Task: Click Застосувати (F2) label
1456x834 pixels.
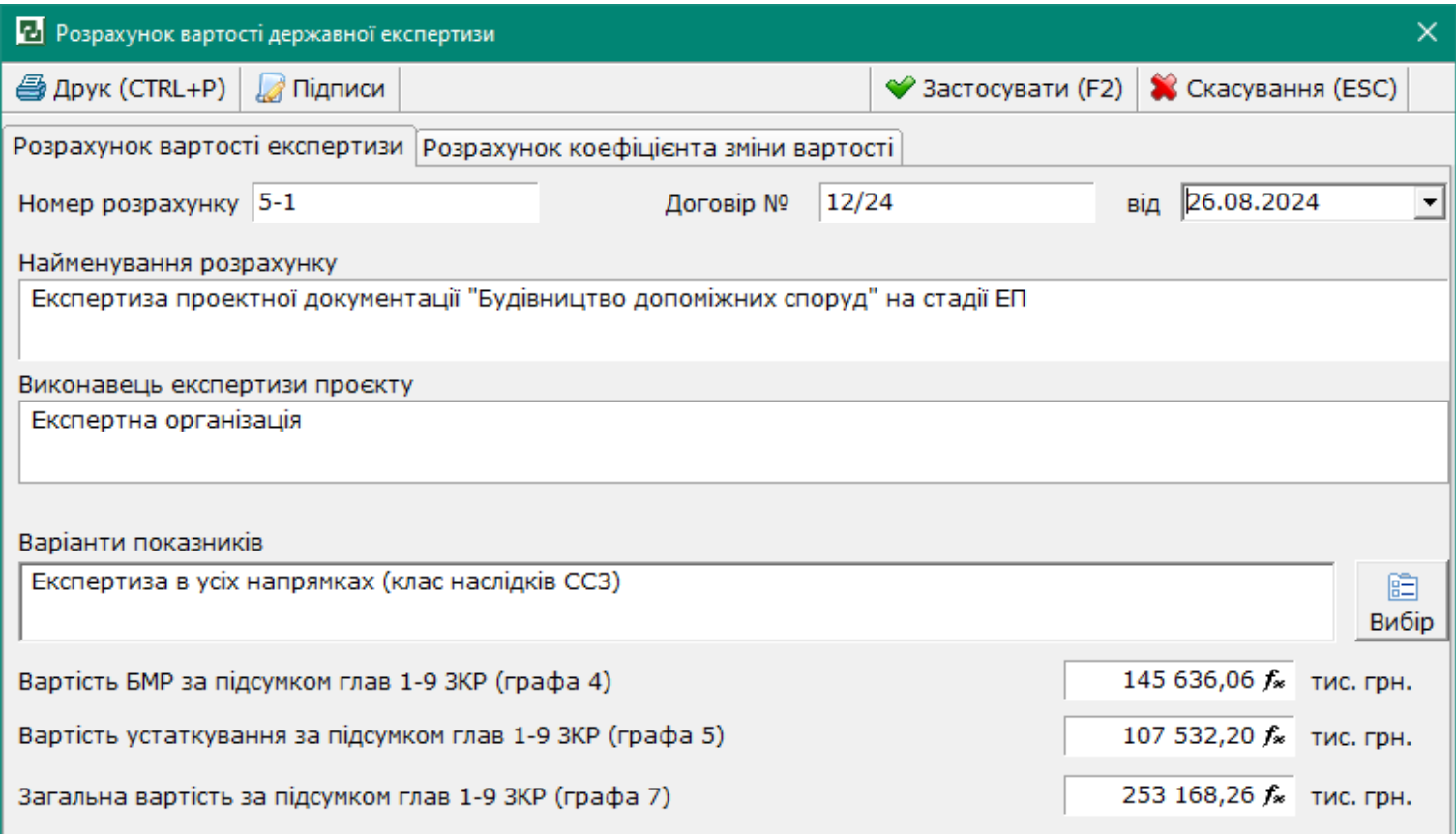Action: [1023, 89]
